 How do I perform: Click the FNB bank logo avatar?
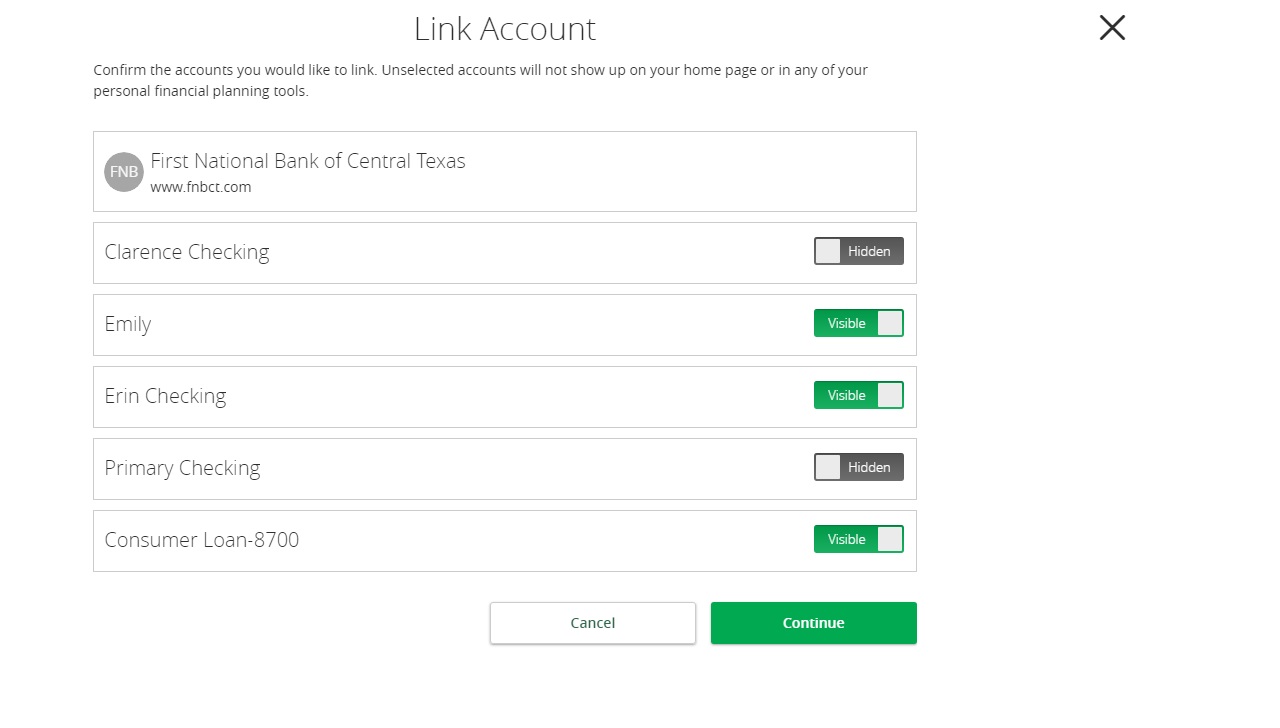pos(124,172)
